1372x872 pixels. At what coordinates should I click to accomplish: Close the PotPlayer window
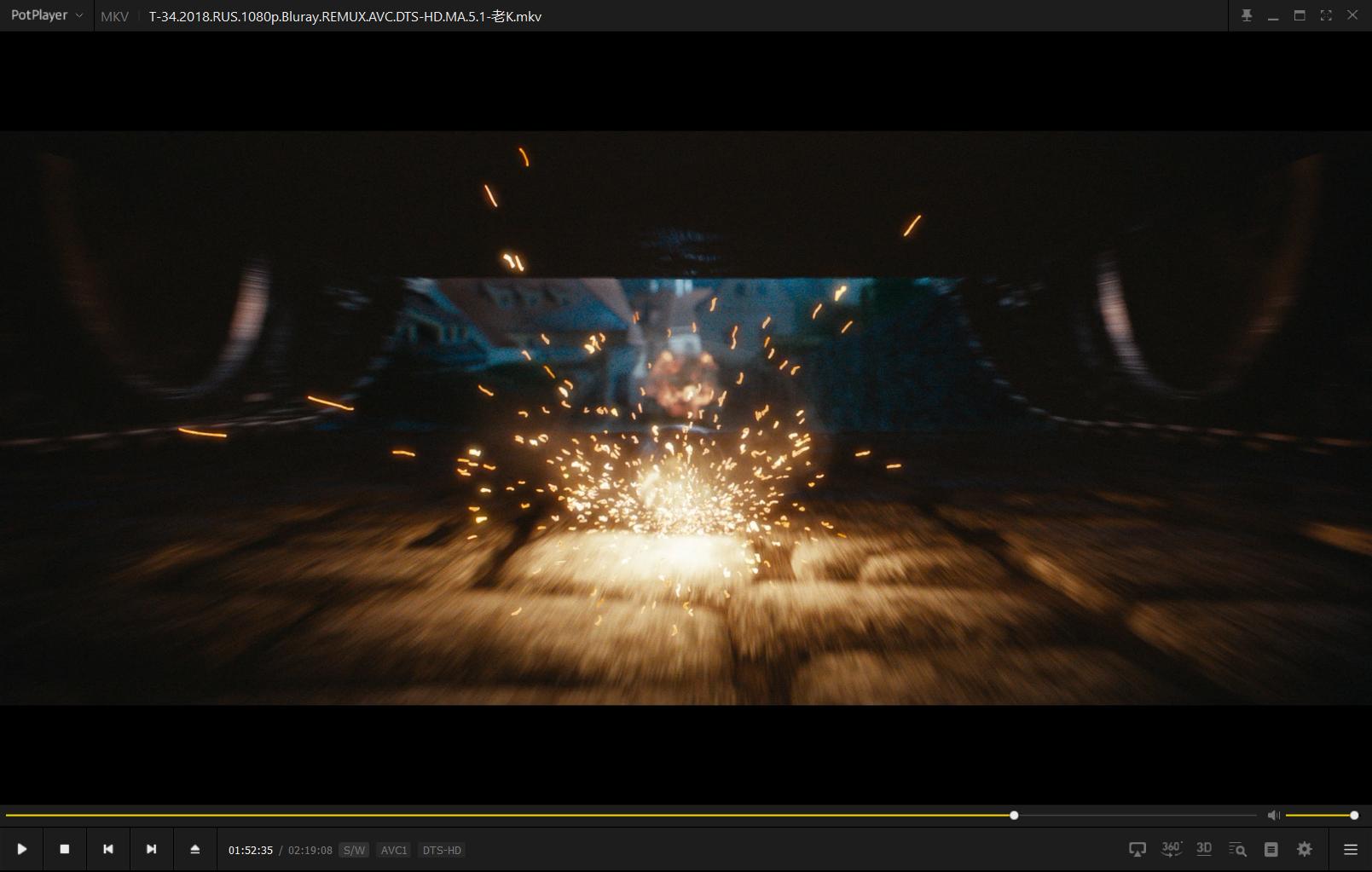click(x=1352, y=15)
